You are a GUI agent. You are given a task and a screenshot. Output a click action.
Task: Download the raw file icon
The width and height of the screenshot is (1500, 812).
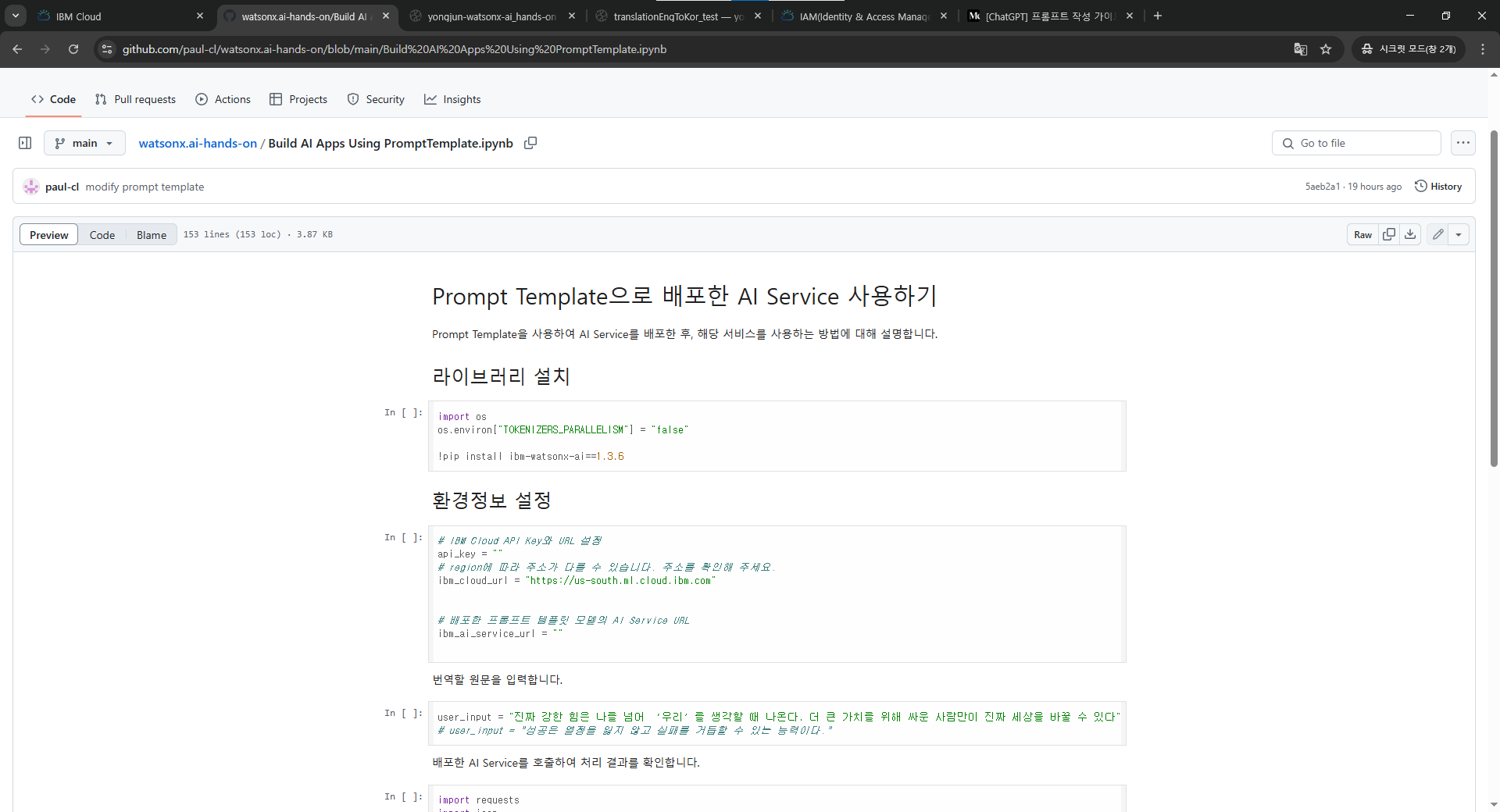click(1410, 235)
